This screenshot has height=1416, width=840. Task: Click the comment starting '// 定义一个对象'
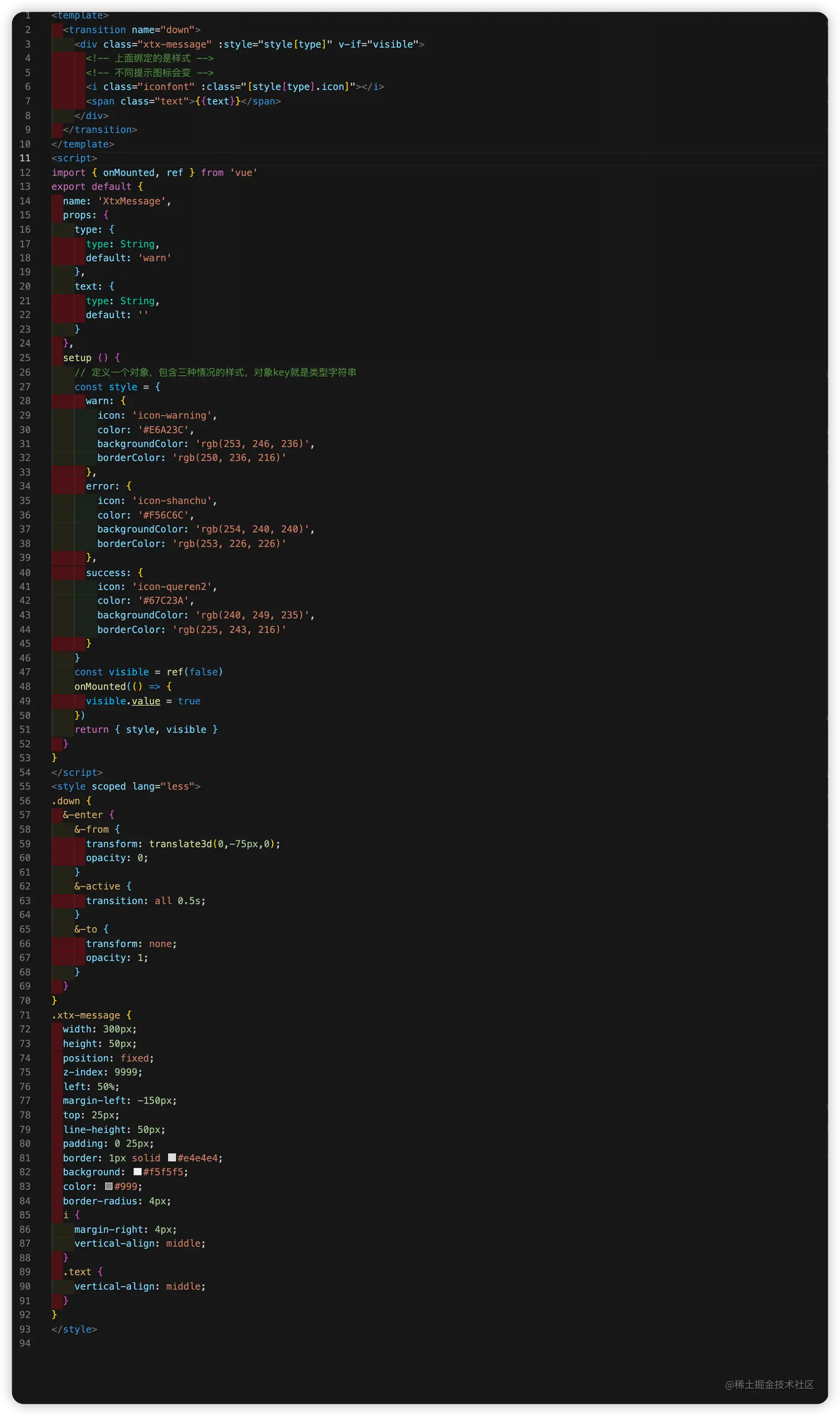[216, 372]
